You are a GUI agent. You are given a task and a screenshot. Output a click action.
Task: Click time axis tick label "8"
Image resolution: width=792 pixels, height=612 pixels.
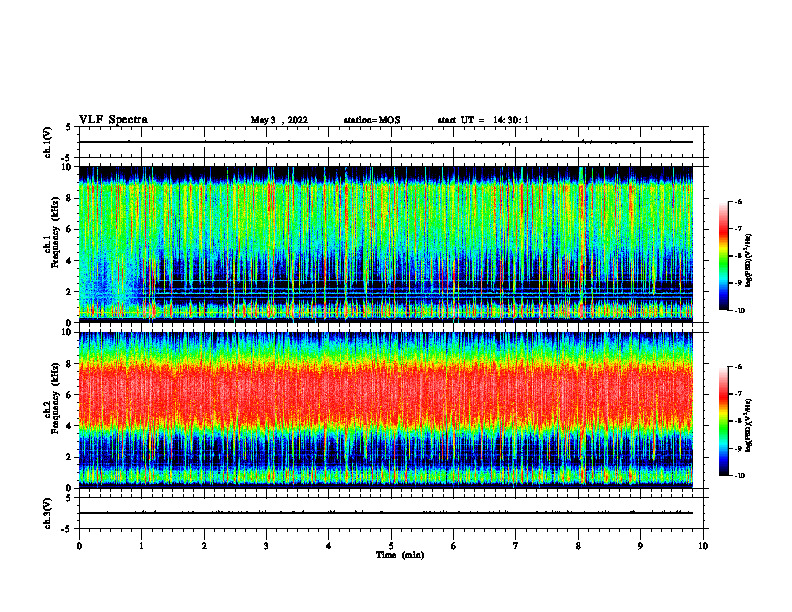578,546
